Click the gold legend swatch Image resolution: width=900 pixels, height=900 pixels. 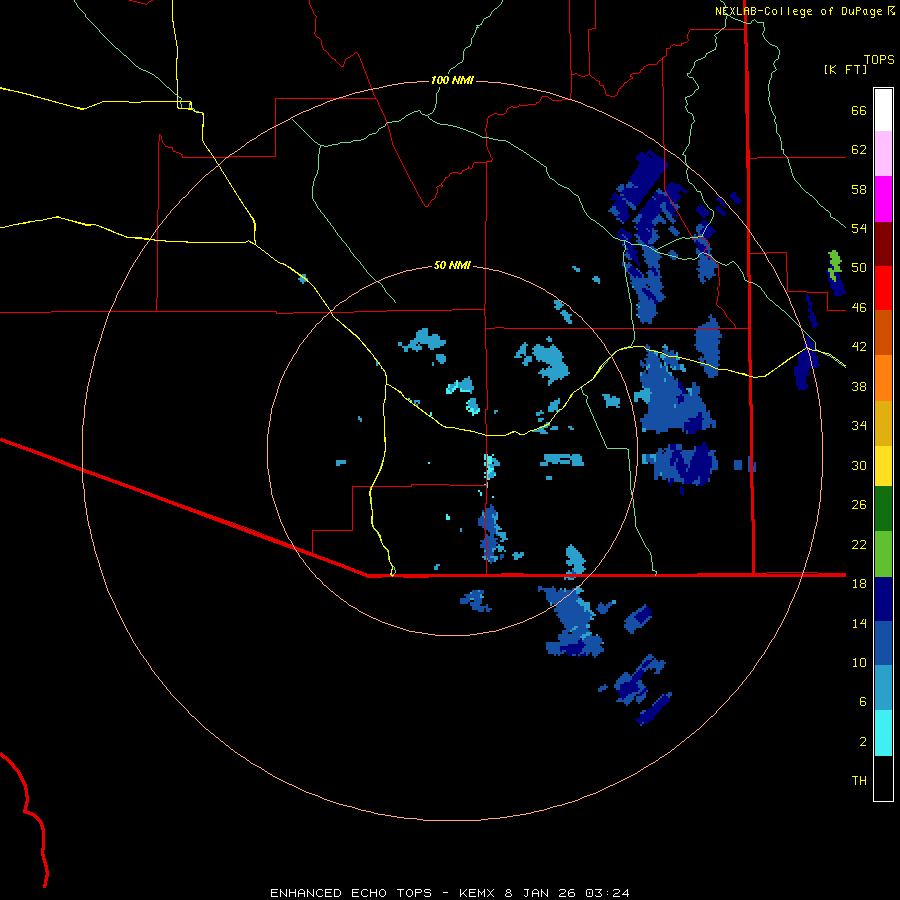pyautogui.click(x=883, y=423)
